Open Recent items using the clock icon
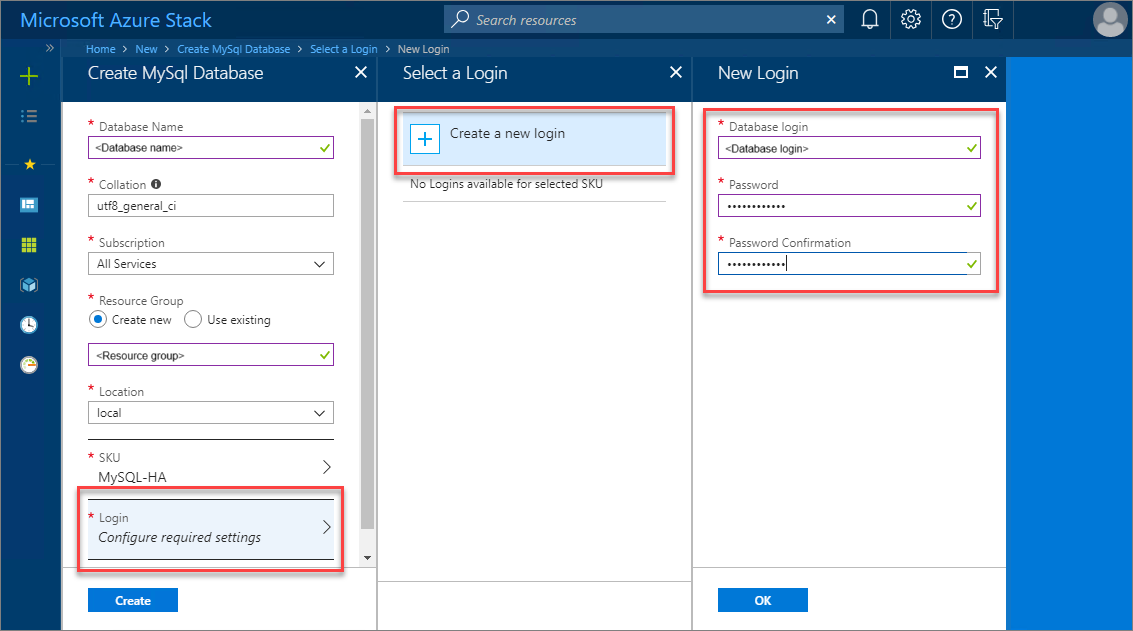 (x=29, y=324)
